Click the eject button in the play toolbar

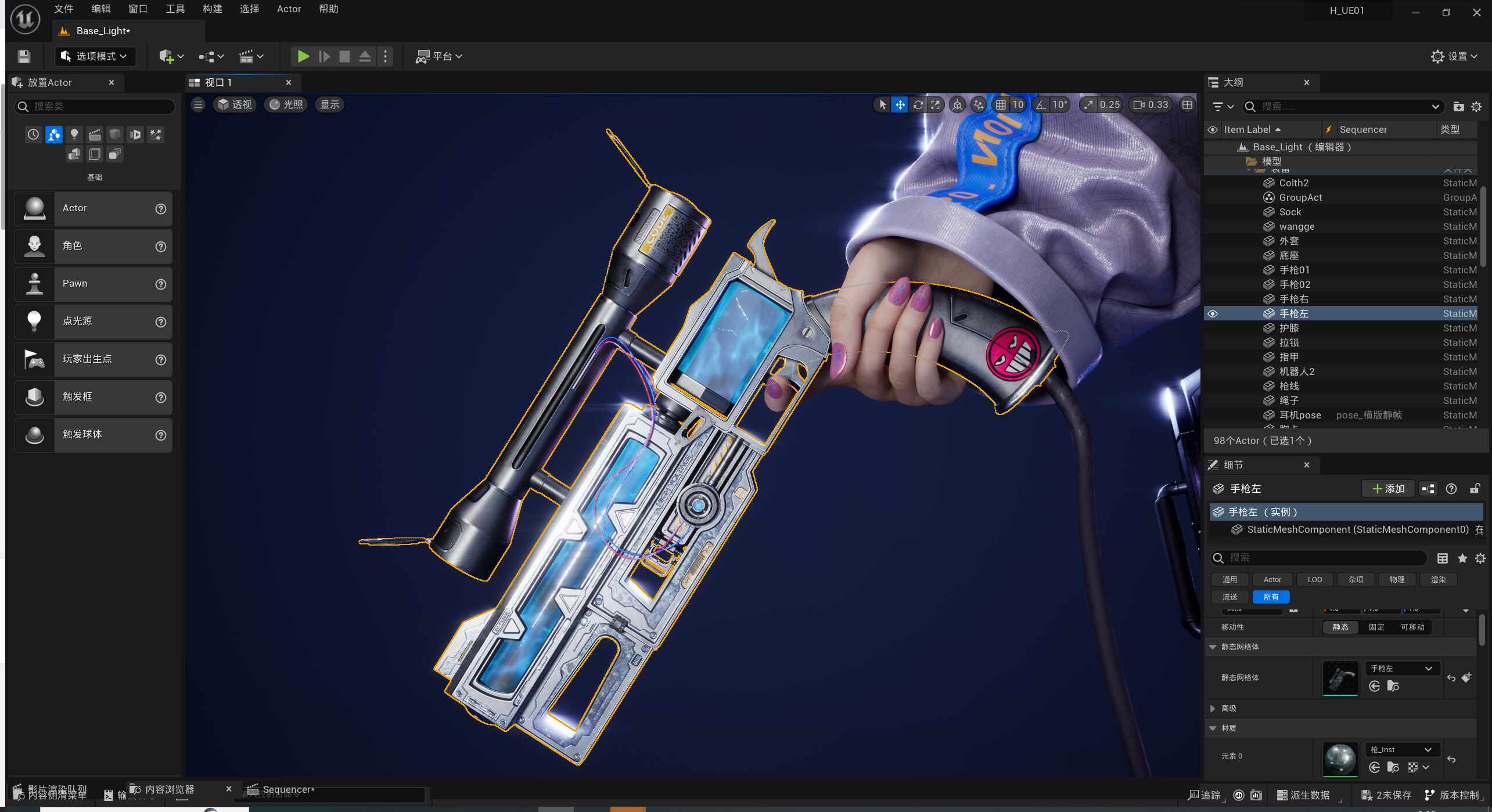coord(365,56)
